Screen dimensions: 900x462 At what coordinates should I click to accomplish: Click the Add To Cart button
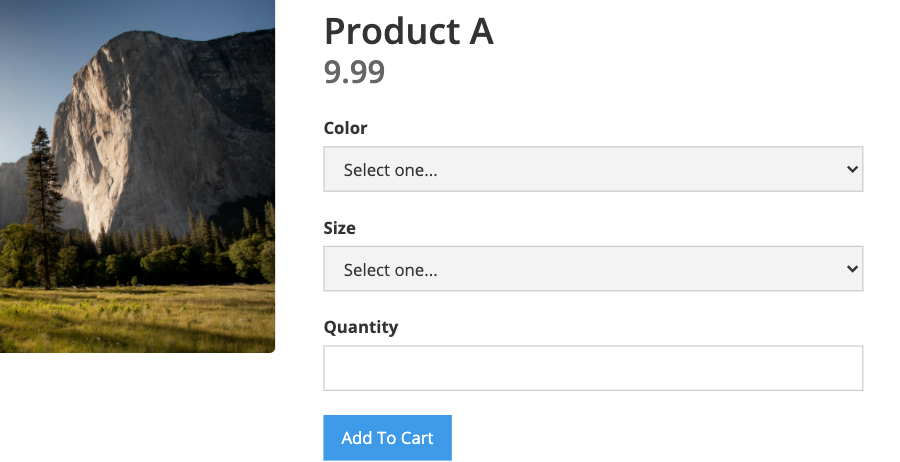[x=387, y=438]
